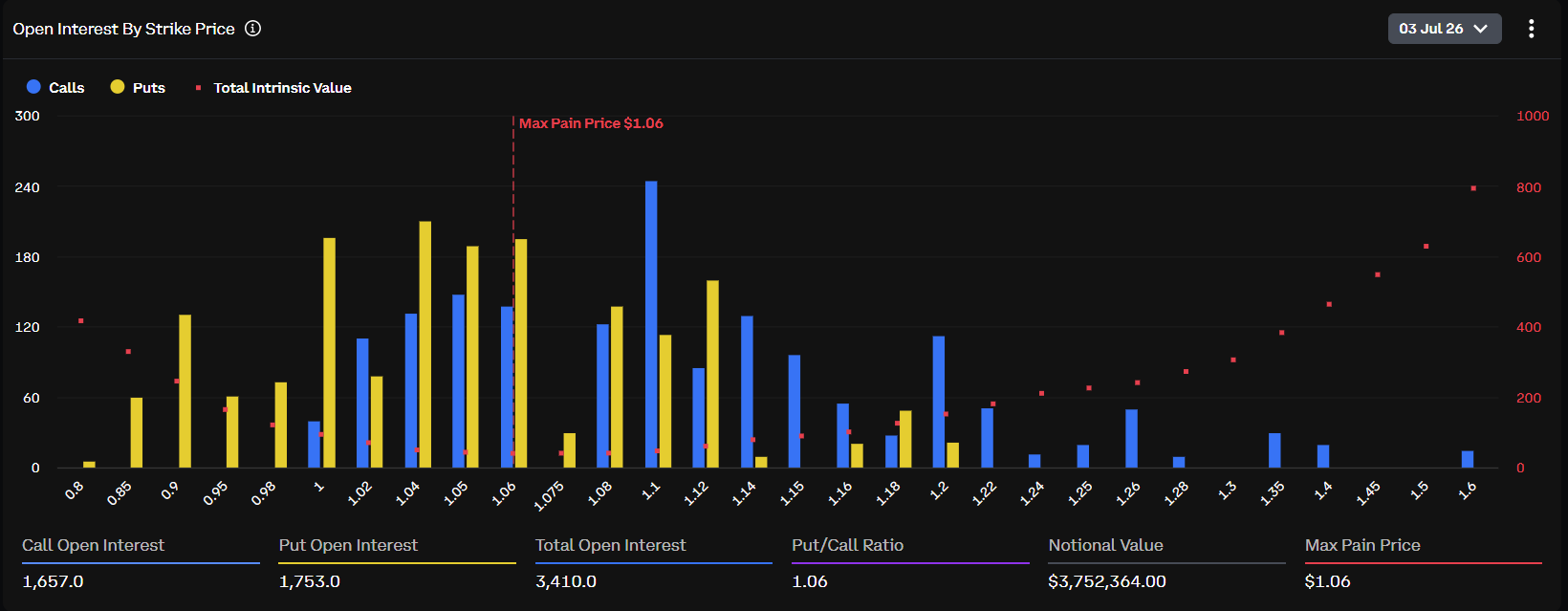Click the blue call bar at strike 1.15
This screenshot has width=1568, height=611.
click(795, 411)
